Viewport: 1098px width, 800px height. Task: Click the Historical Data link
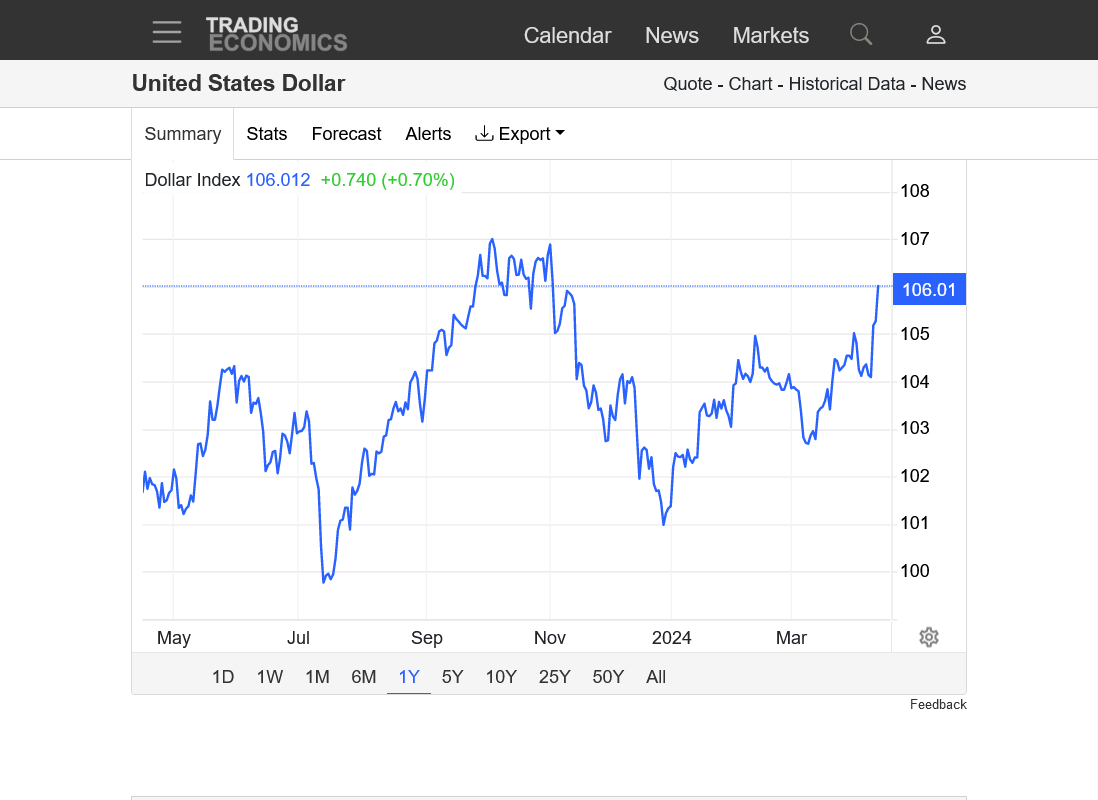[846, 84]
